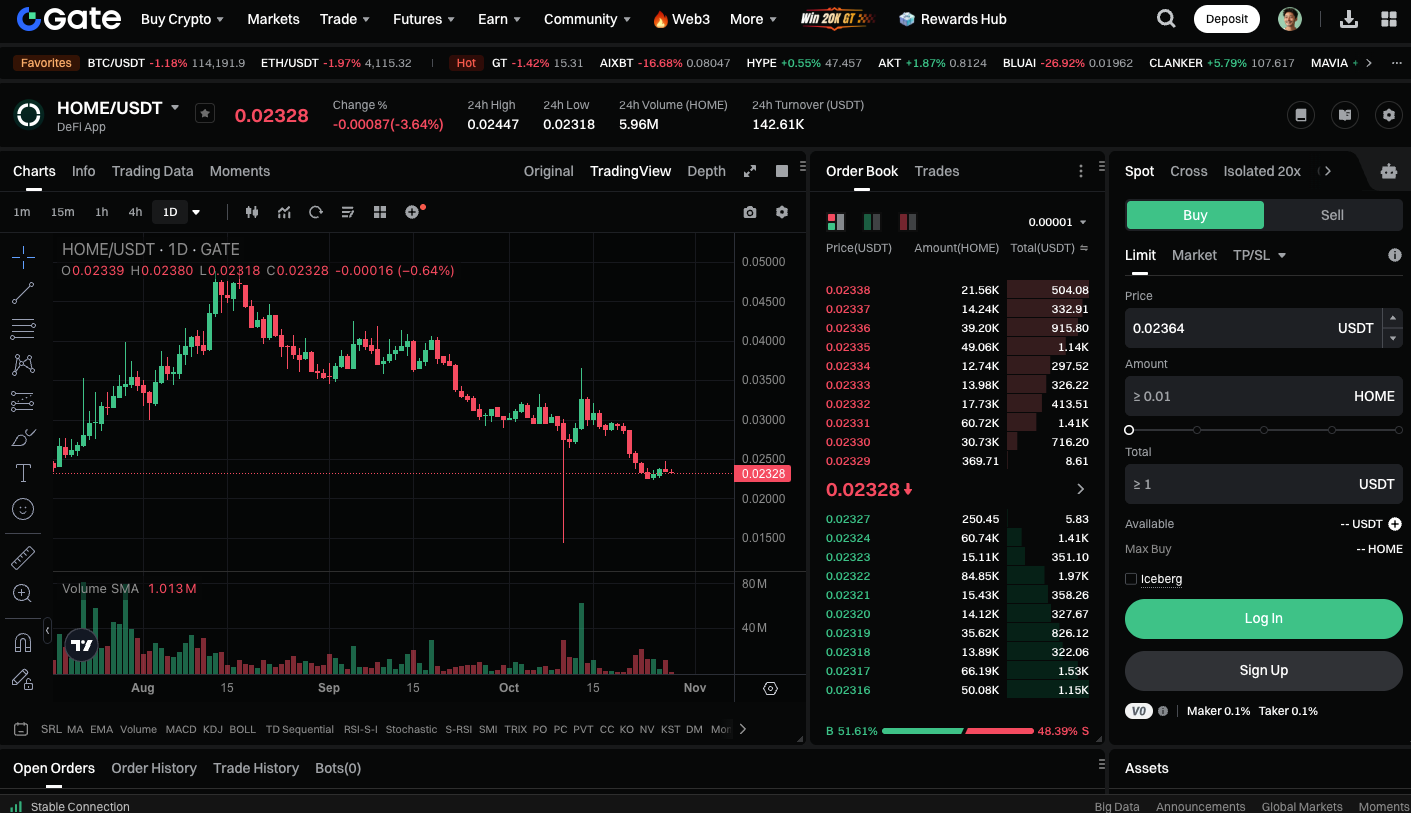Open the app download icon in header
This screenshot has width=1411, height=813.
1348,19
